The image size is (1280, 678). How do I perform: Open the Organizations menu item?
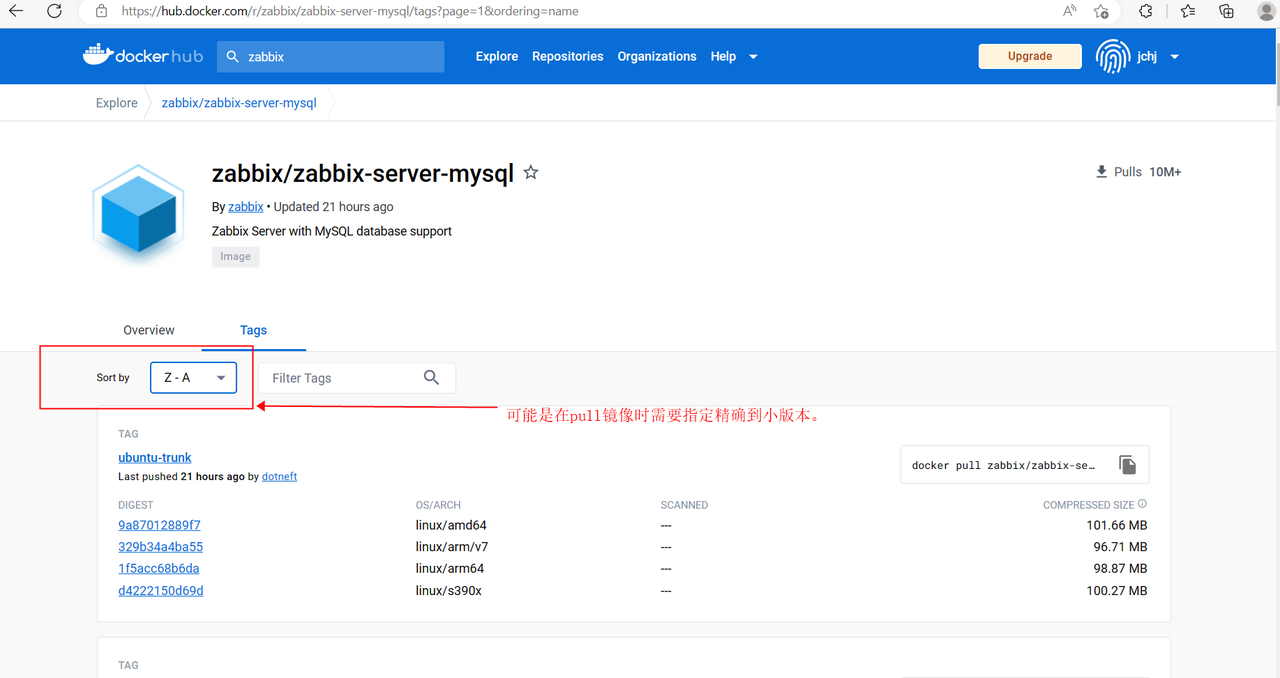656,57
